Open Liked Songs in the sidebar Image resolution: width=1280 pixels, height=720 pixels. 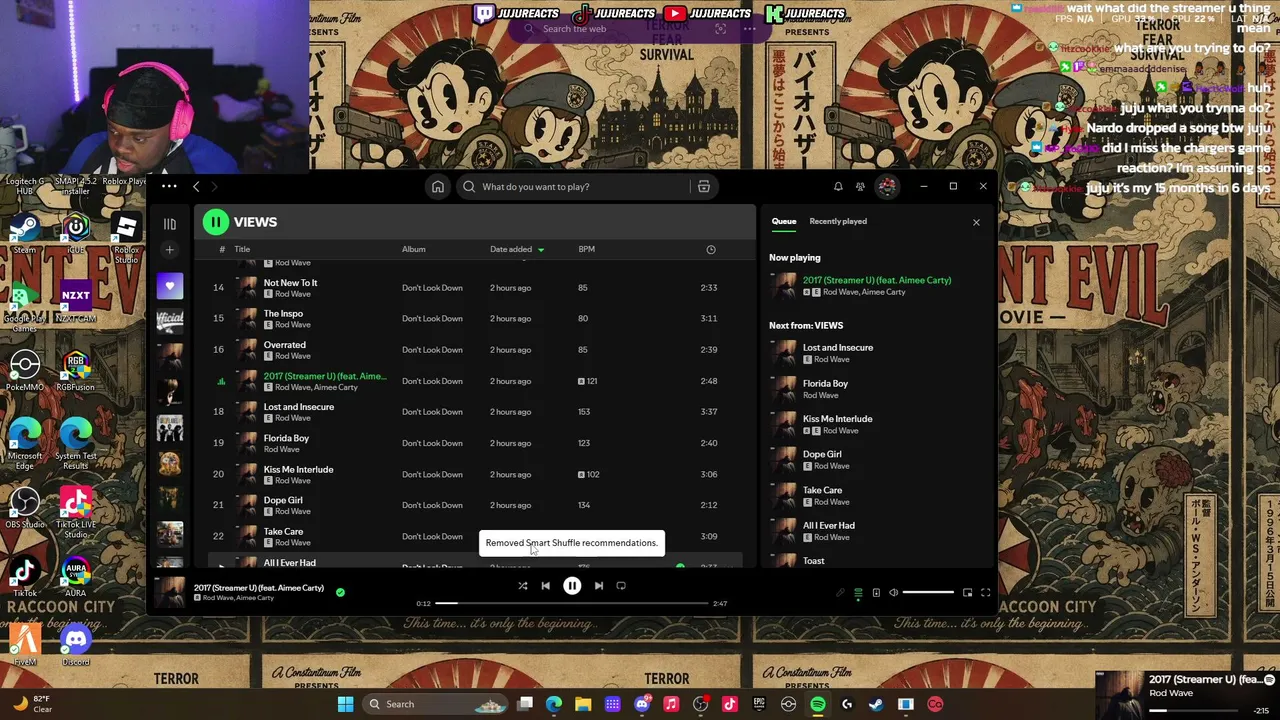click(170, 286)
